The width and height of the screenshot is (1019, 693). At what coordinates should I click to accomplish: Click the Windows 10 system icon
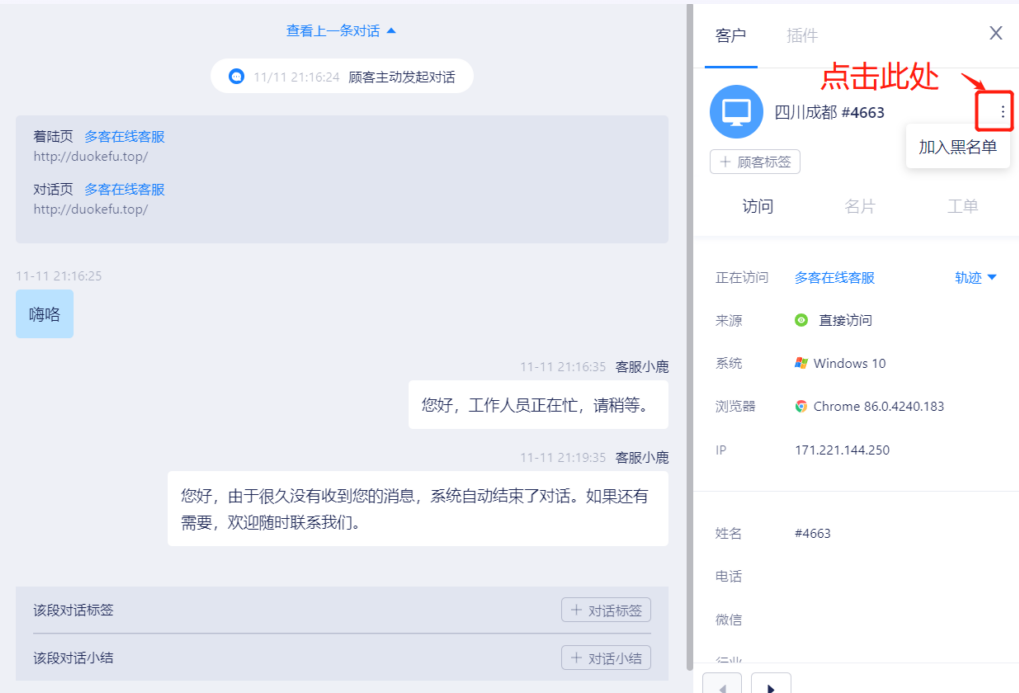pyautogui.click(x=800, y=363)
